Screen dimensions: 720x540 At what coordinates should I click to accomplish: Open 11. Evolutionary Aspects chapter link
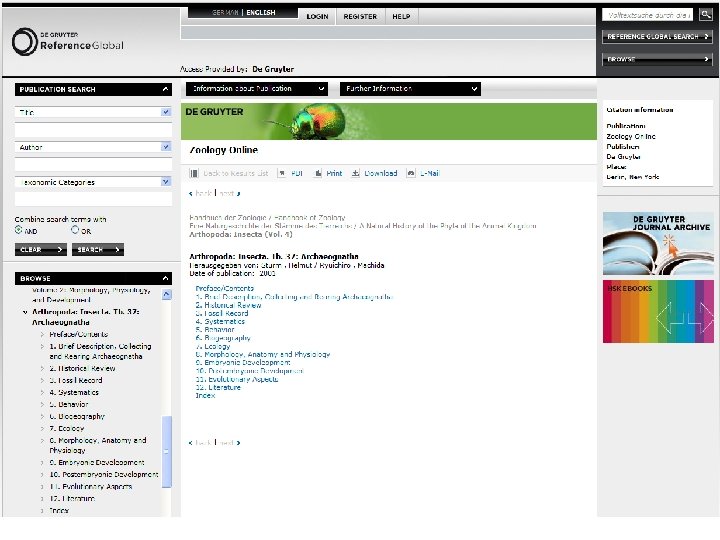237,379
